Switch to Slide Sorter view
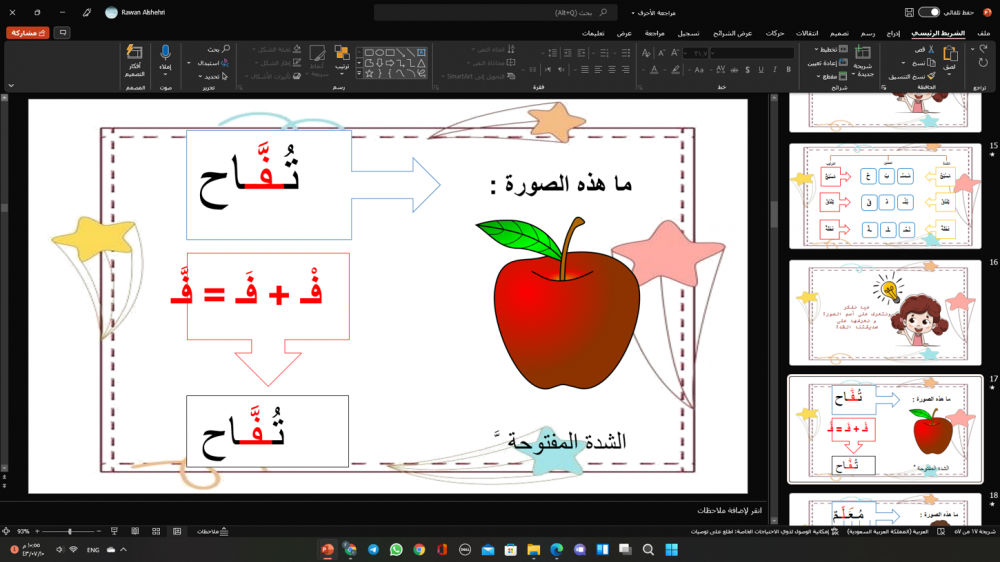 (x=156, y=531)
